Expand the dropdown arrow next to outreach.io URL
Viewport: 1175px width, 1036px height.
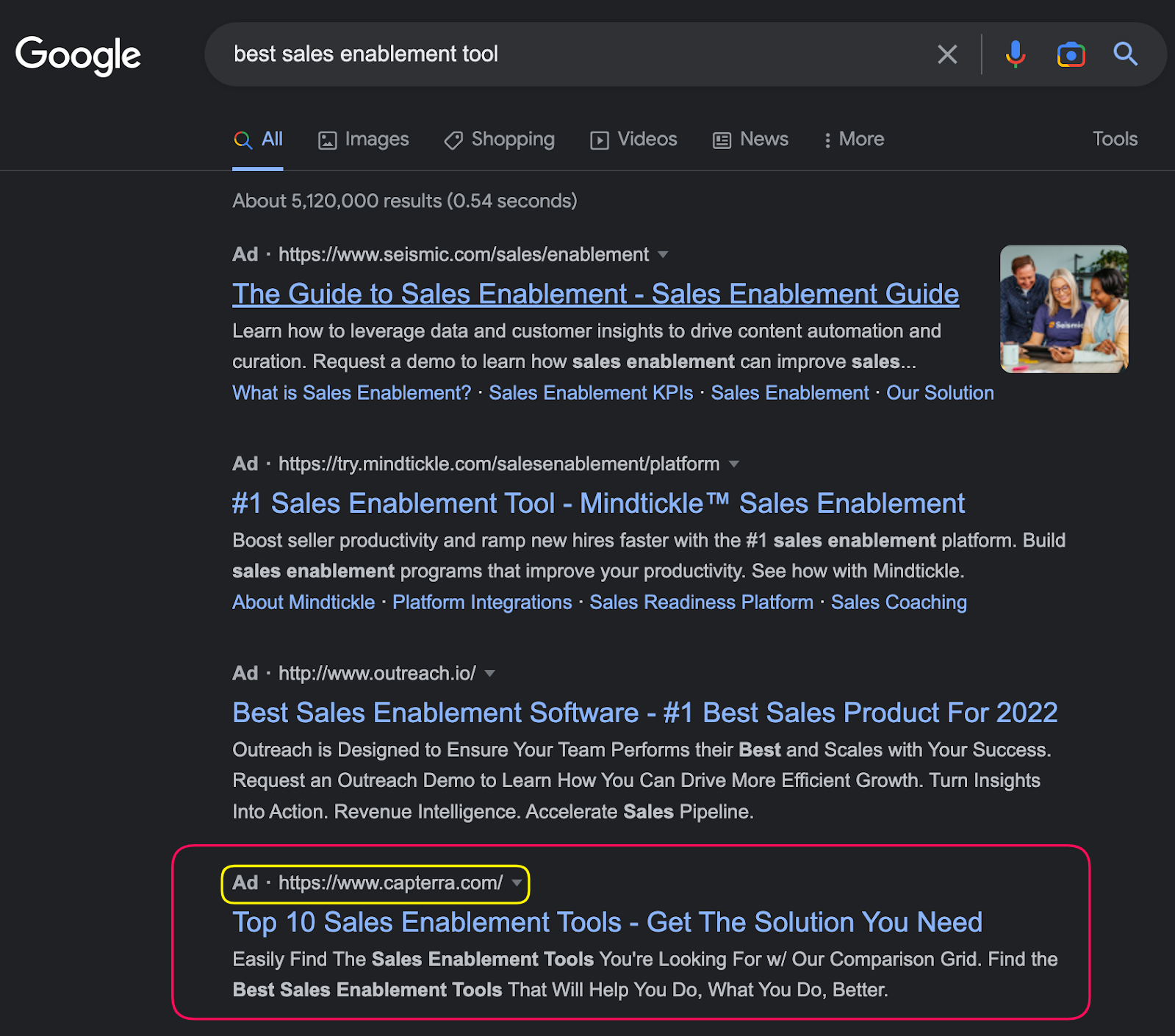490,674
